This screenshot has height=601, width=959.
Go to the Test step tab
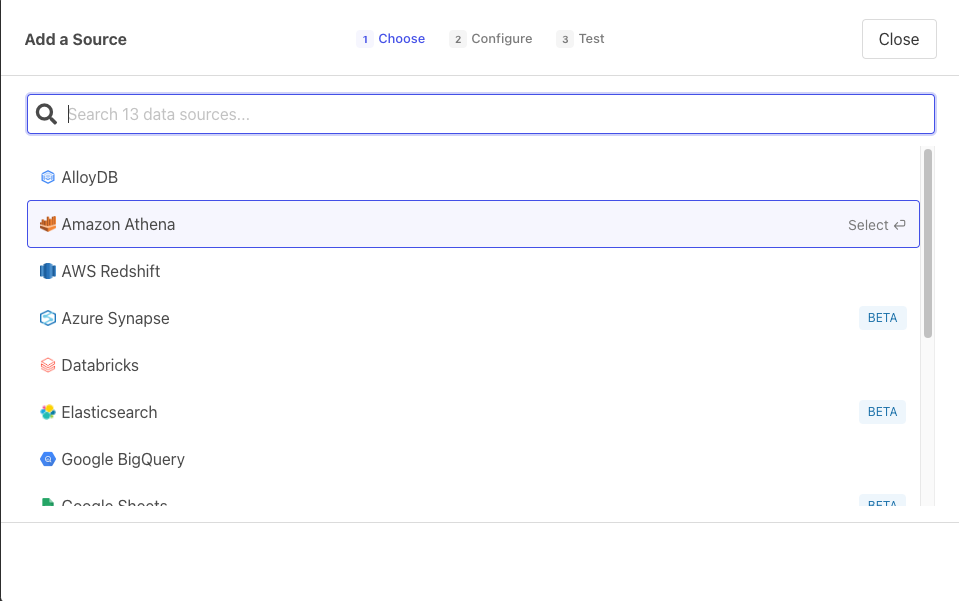(x=581, y=39)
